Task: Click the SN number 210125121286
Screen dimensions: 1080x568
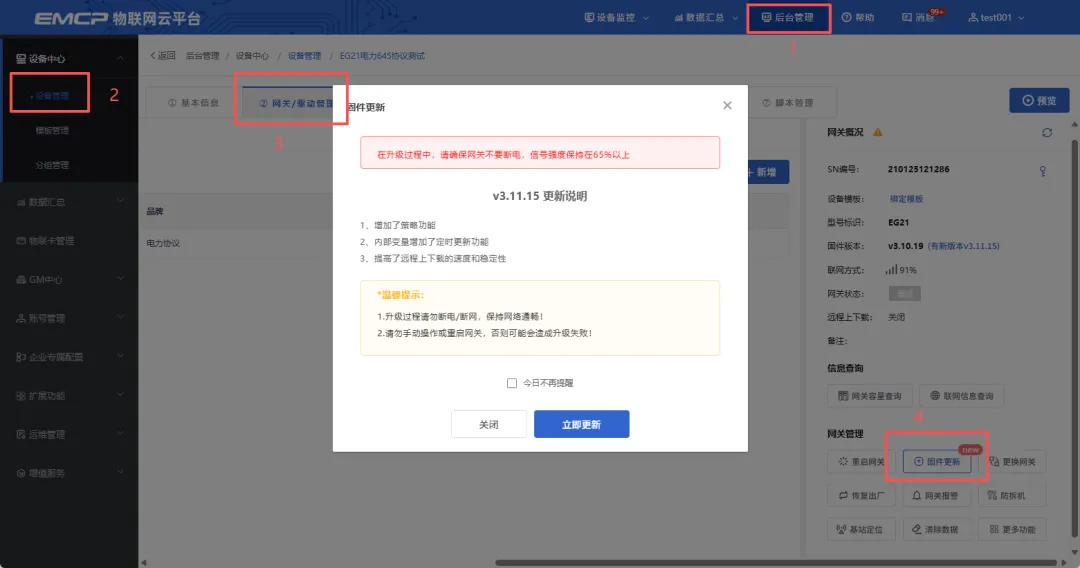Action: (x=918, y=169)
